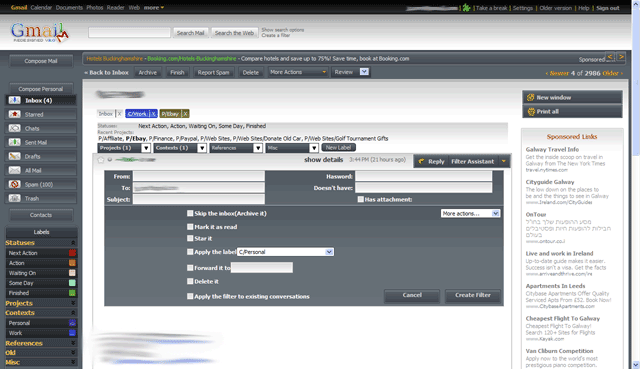640x369 pixels.
Task: Click the Trash folder icon
Action: point(14,198)
